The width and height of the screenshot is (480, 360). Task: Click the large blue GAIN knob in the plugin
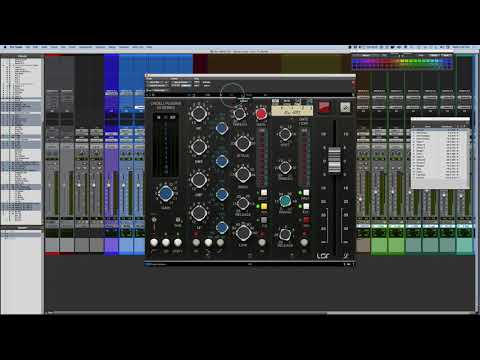click(x=166, y=193)
